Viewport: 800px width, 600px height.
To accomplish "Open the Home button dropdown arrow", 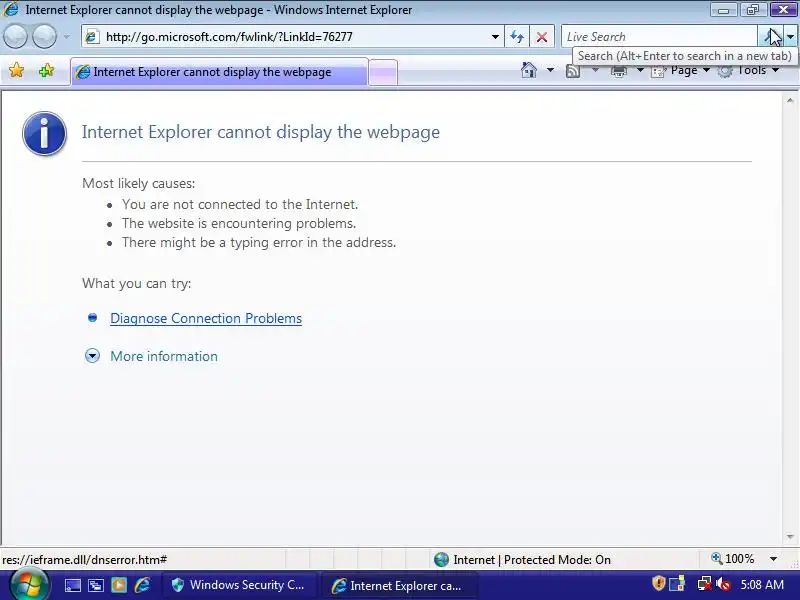I will click(550, 70).
